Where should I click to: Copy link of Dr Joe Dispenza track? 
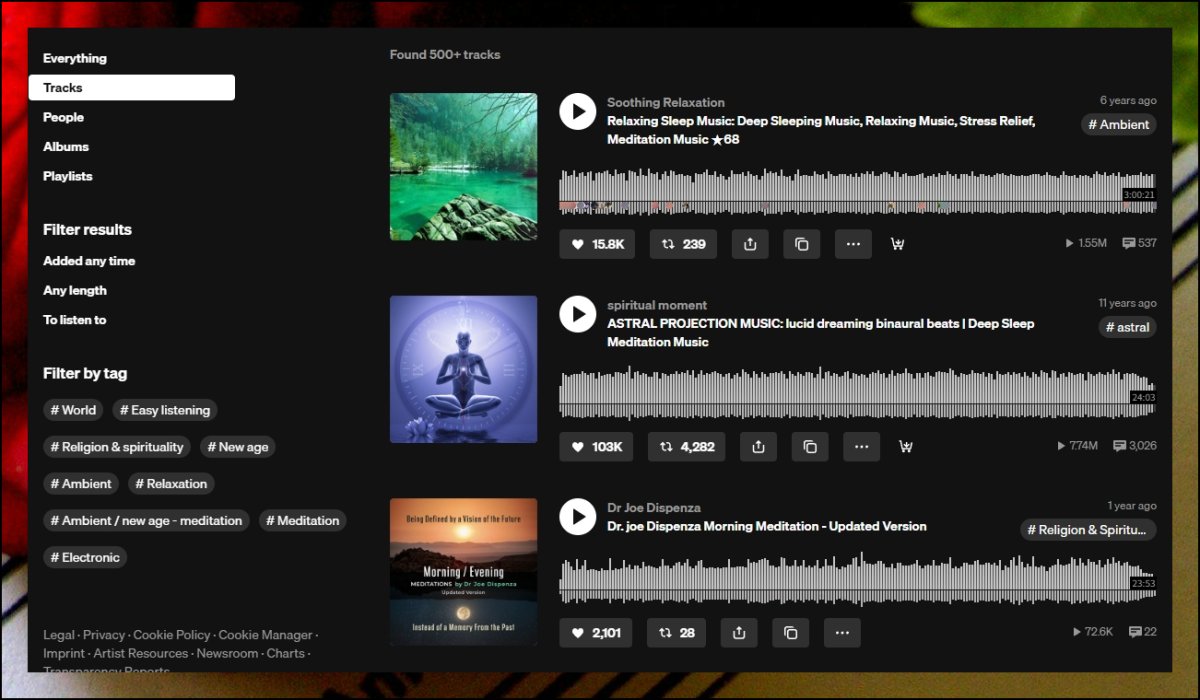[791, 633]
